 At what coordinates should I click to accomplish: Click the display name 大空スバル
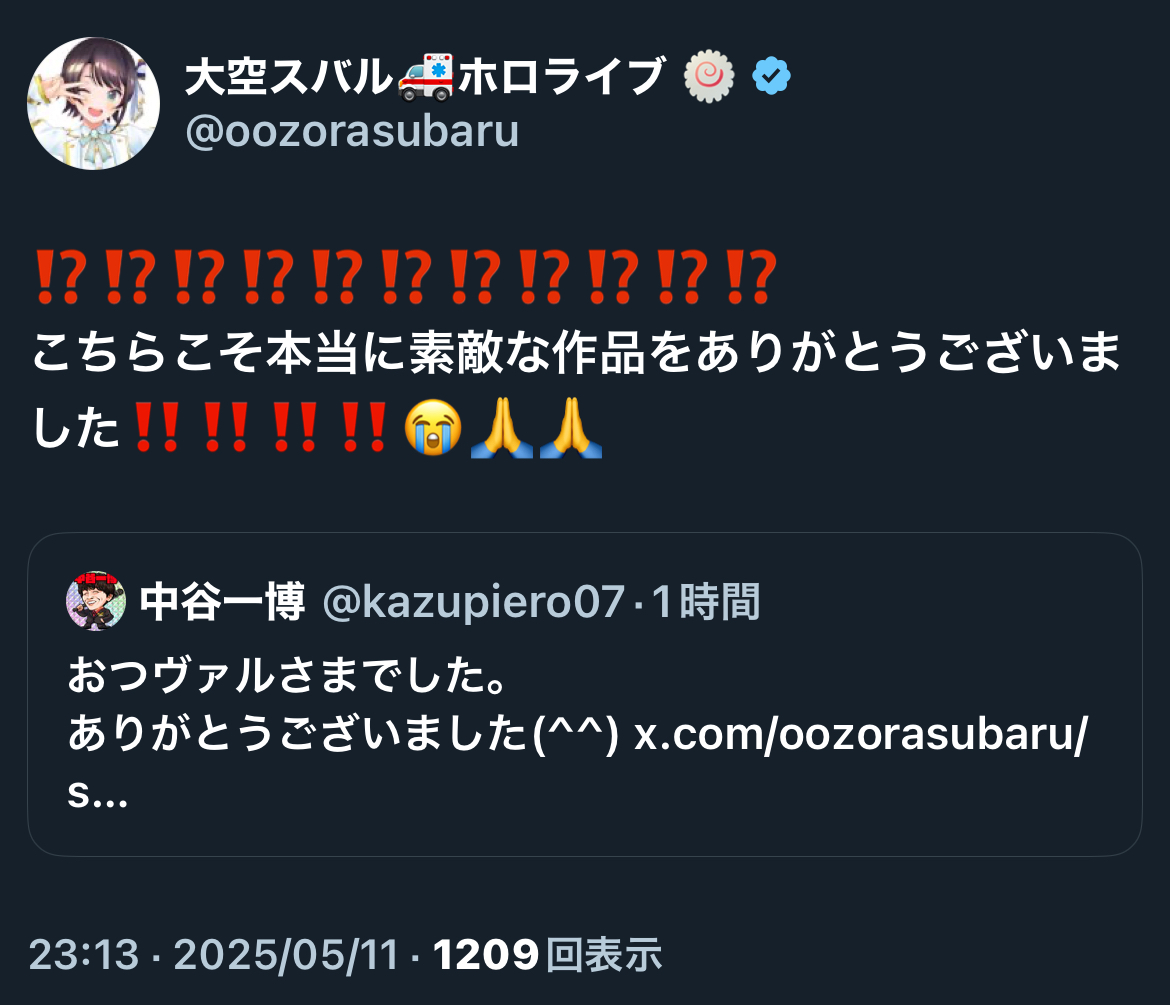click(289, 76)
